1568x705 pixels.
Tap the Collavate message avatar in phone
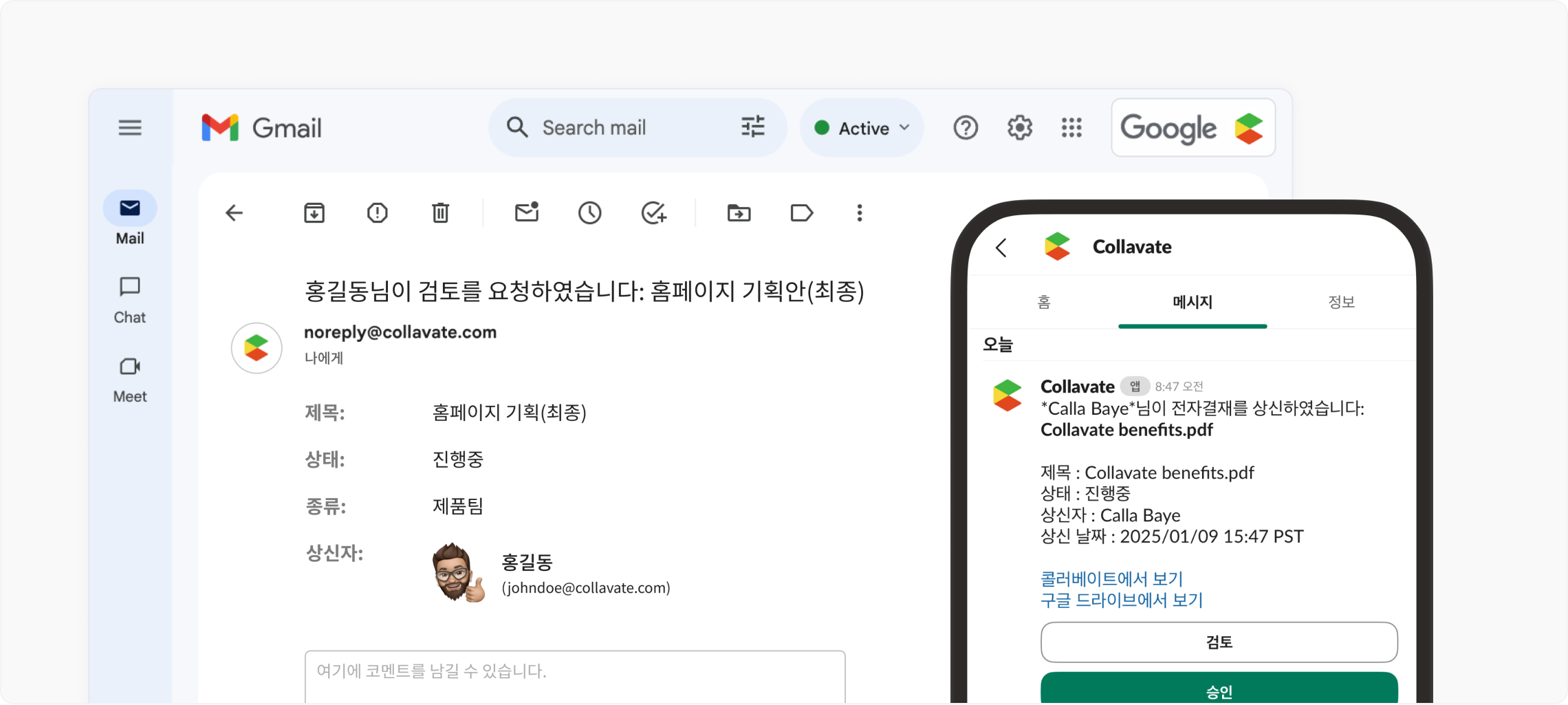click(x=1008, y=395)
